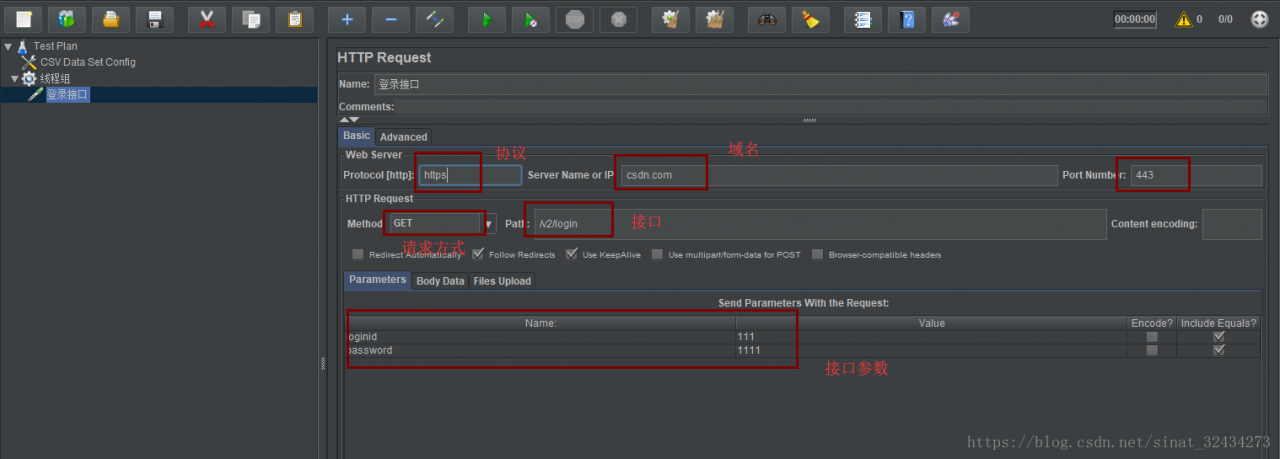Create a new test plan via New icon
The height and width of the screenshot is (459, 1280).
(24, 19)
